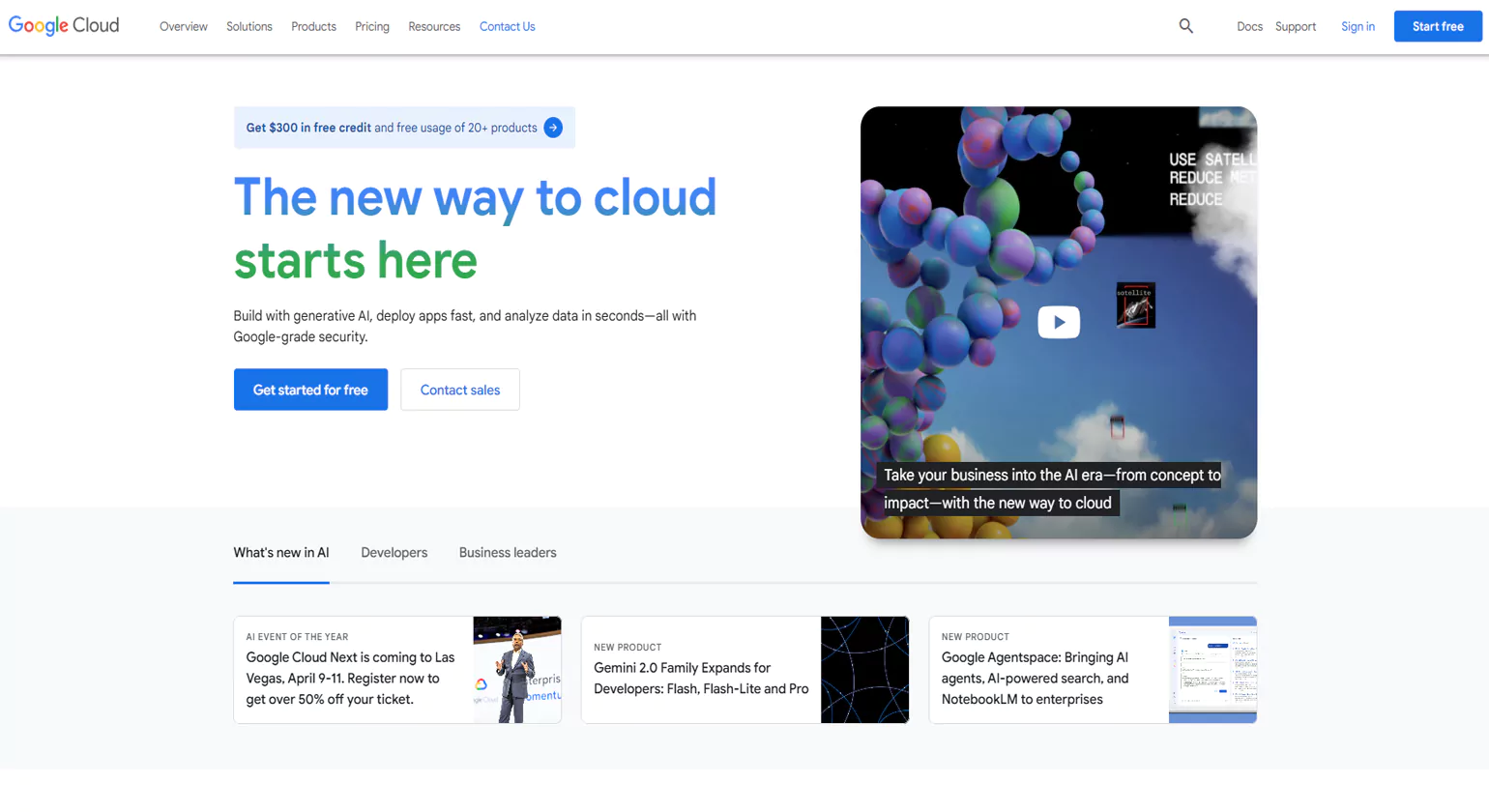Click the Get started for free button
This screenshot has width=1489, height=812.
pyautogui.click(x=310, y=389)
